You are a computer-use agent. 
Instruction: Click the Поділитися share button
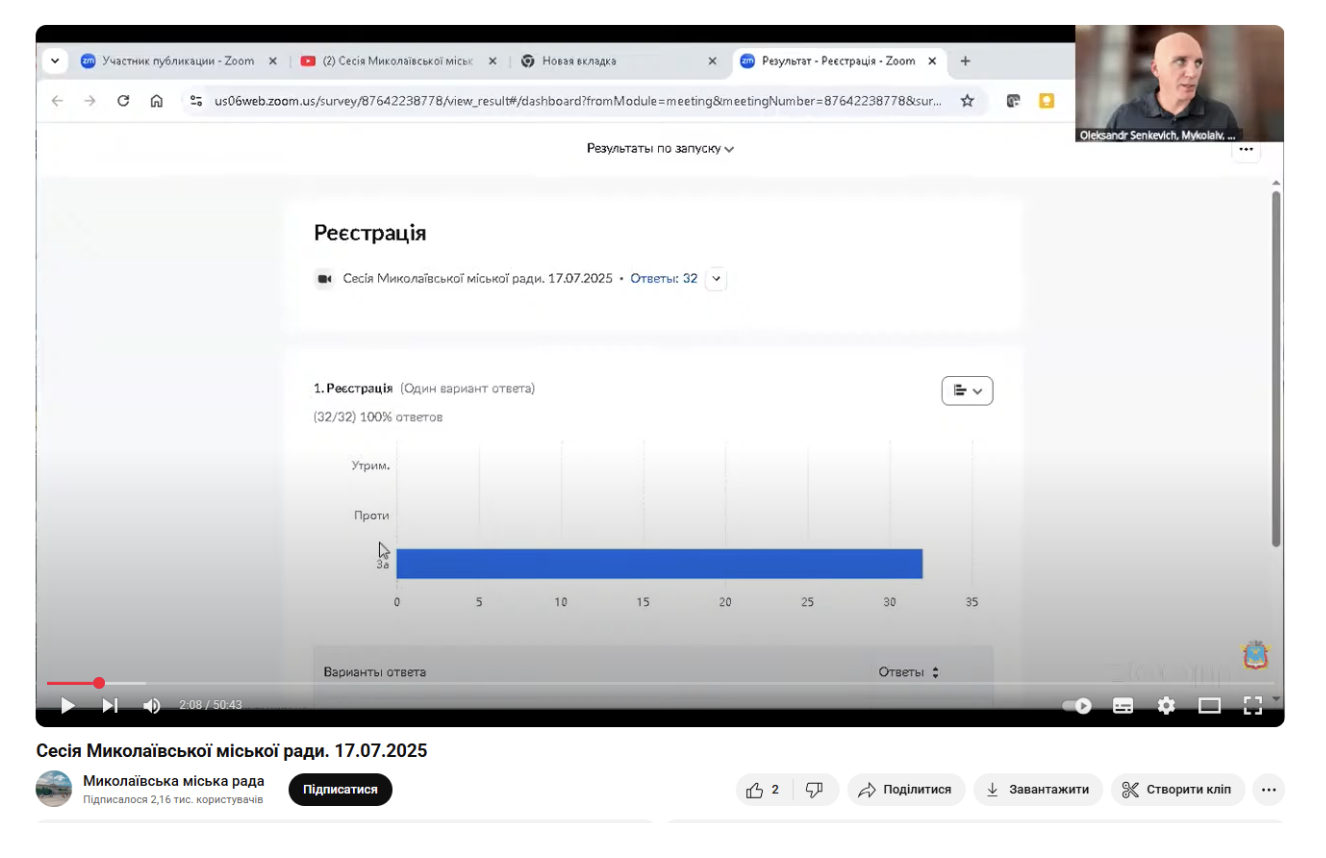[906, 790]
